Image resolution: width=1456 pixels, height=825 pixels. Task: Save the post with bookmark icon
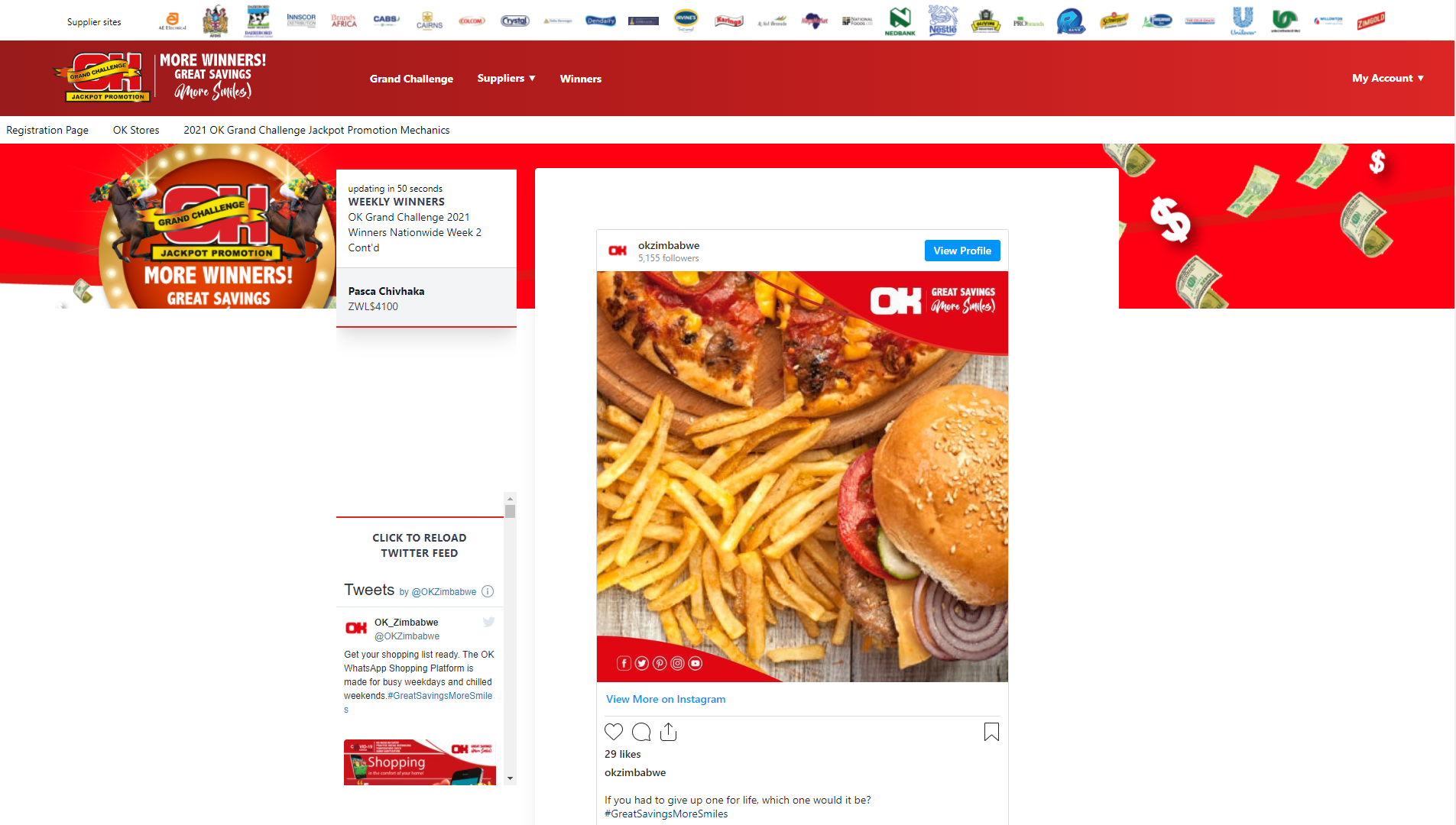pyautogui.click(x=991, y=732)
